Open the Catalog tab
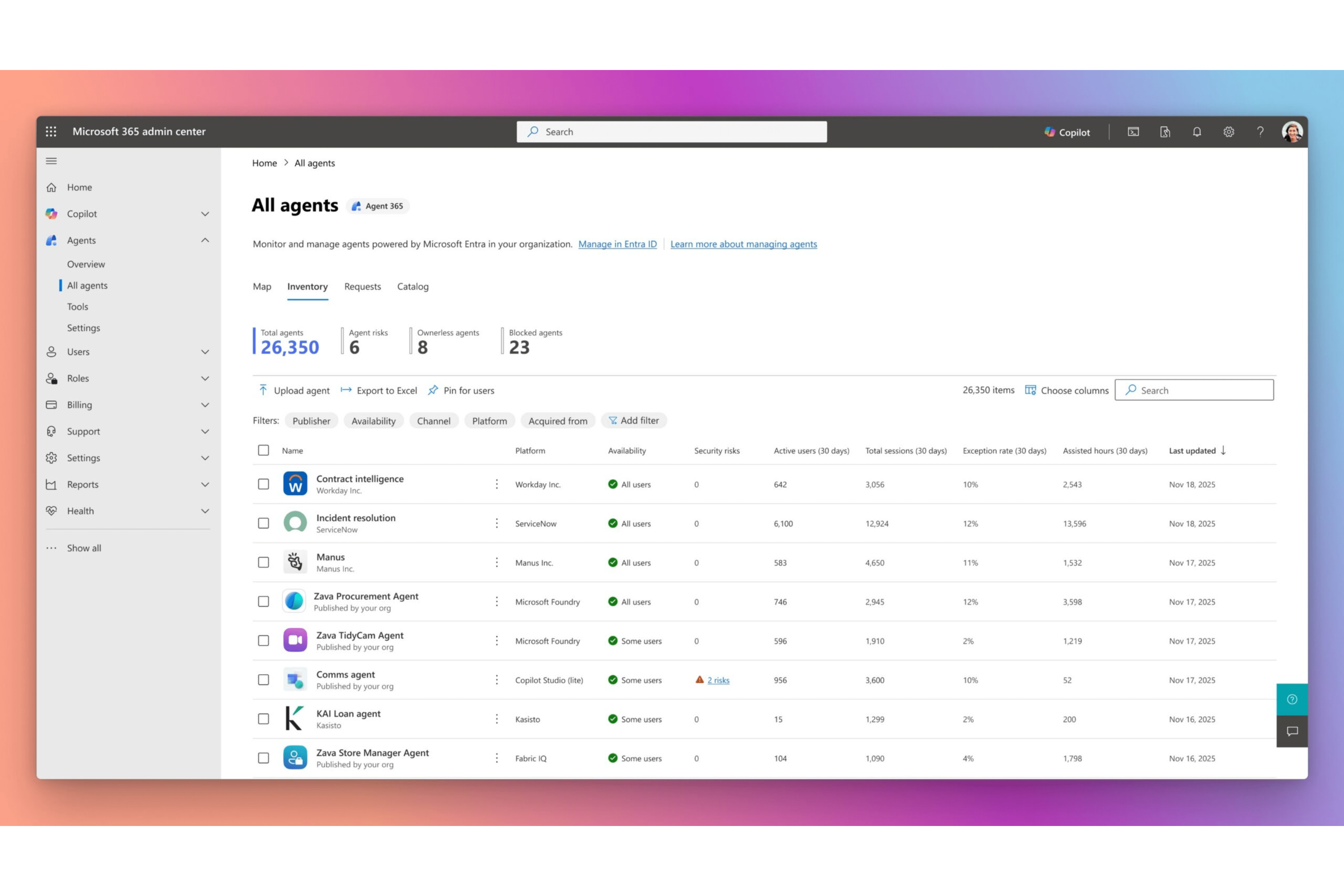Viewport: 1344px width, 896px height. pyautogui.click(x=413, y=286)
